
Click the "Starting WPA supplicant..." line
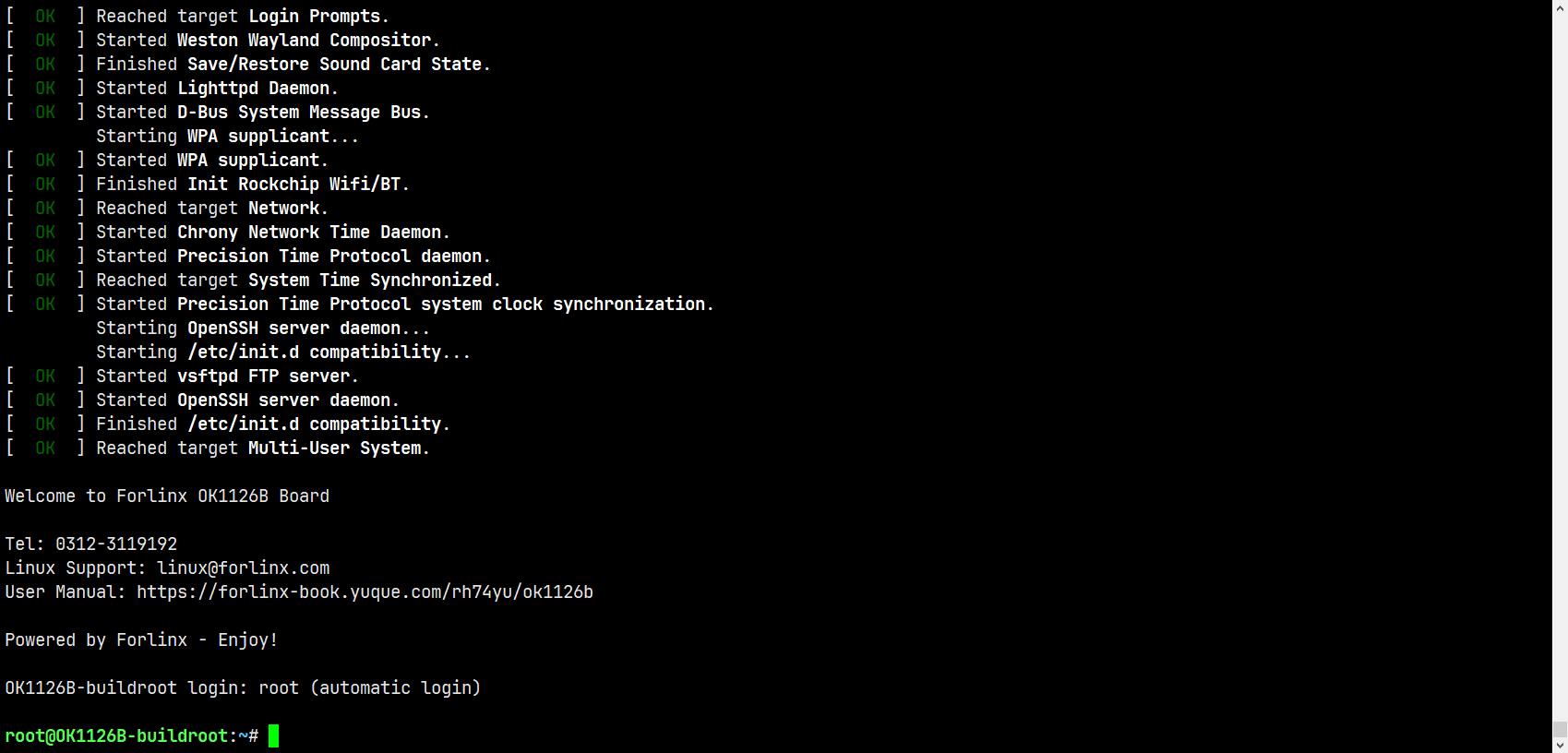[x=227, y=137]
